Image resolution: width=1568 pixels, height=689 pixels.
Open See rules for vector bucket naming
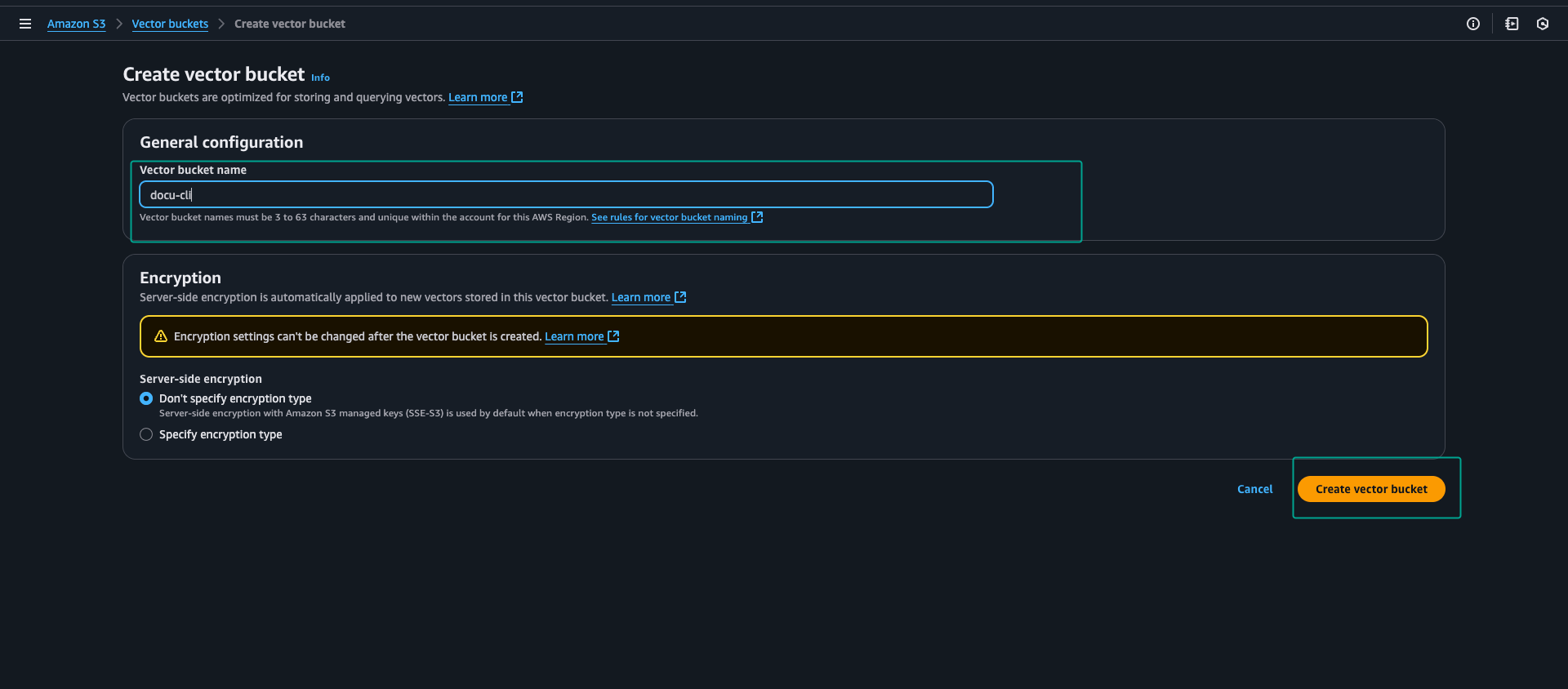[x=669, y=217]
